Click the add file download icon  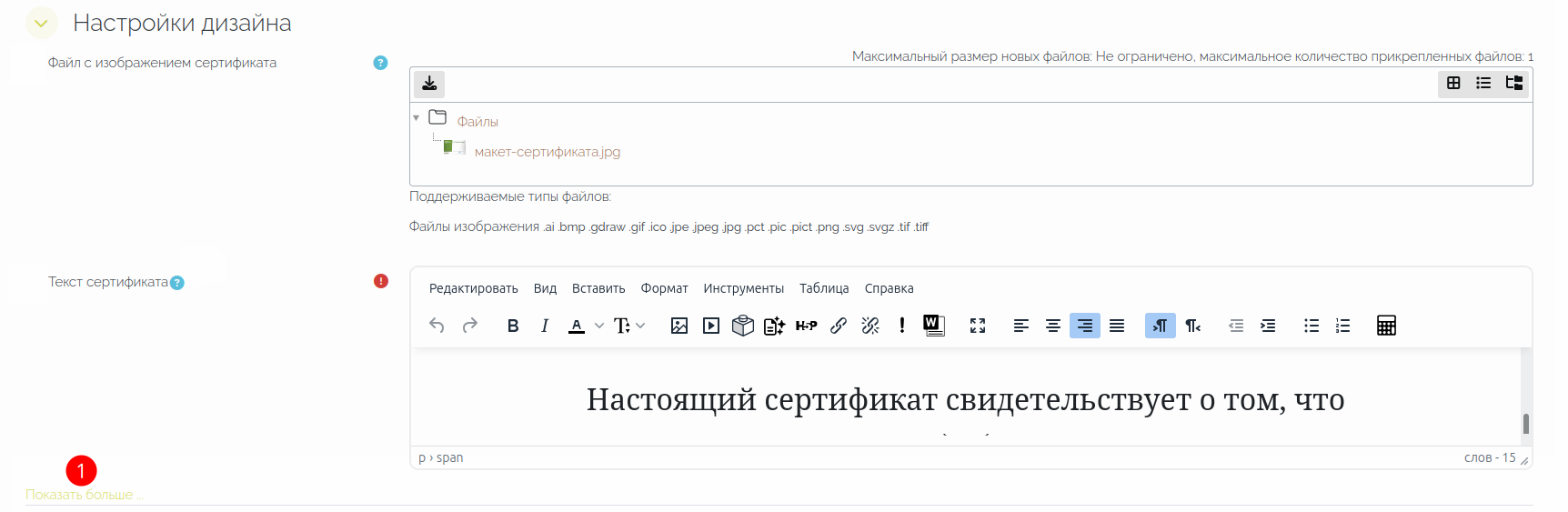tap(429, 84)
